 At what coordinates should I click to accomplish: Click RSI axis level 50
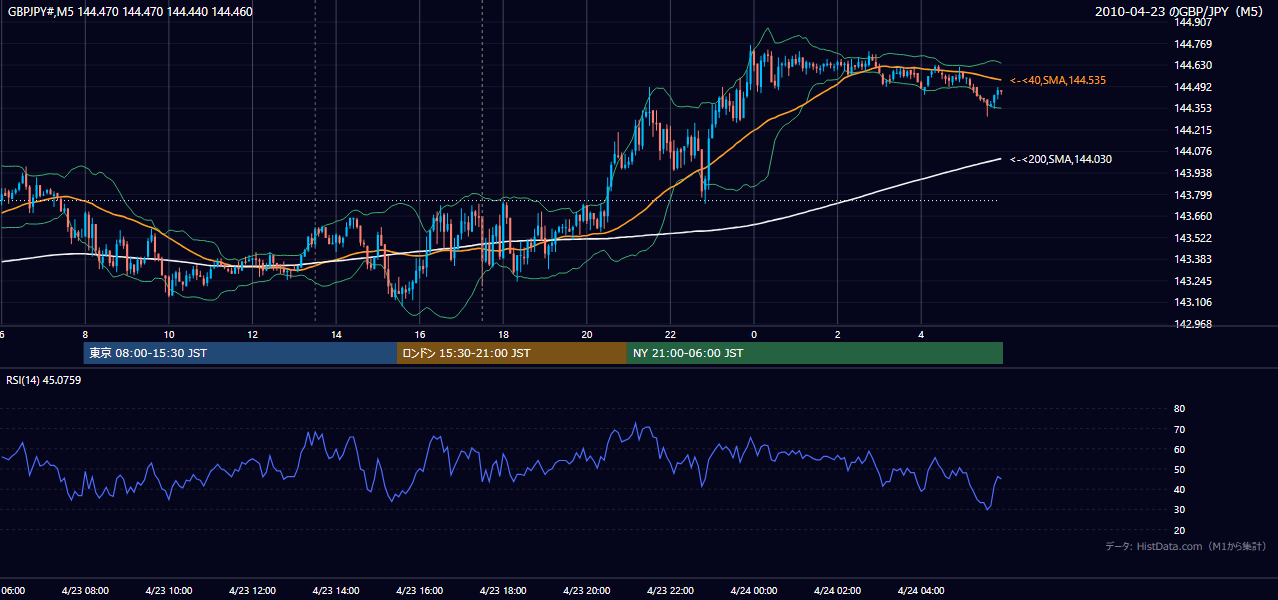pos(1179,469)
